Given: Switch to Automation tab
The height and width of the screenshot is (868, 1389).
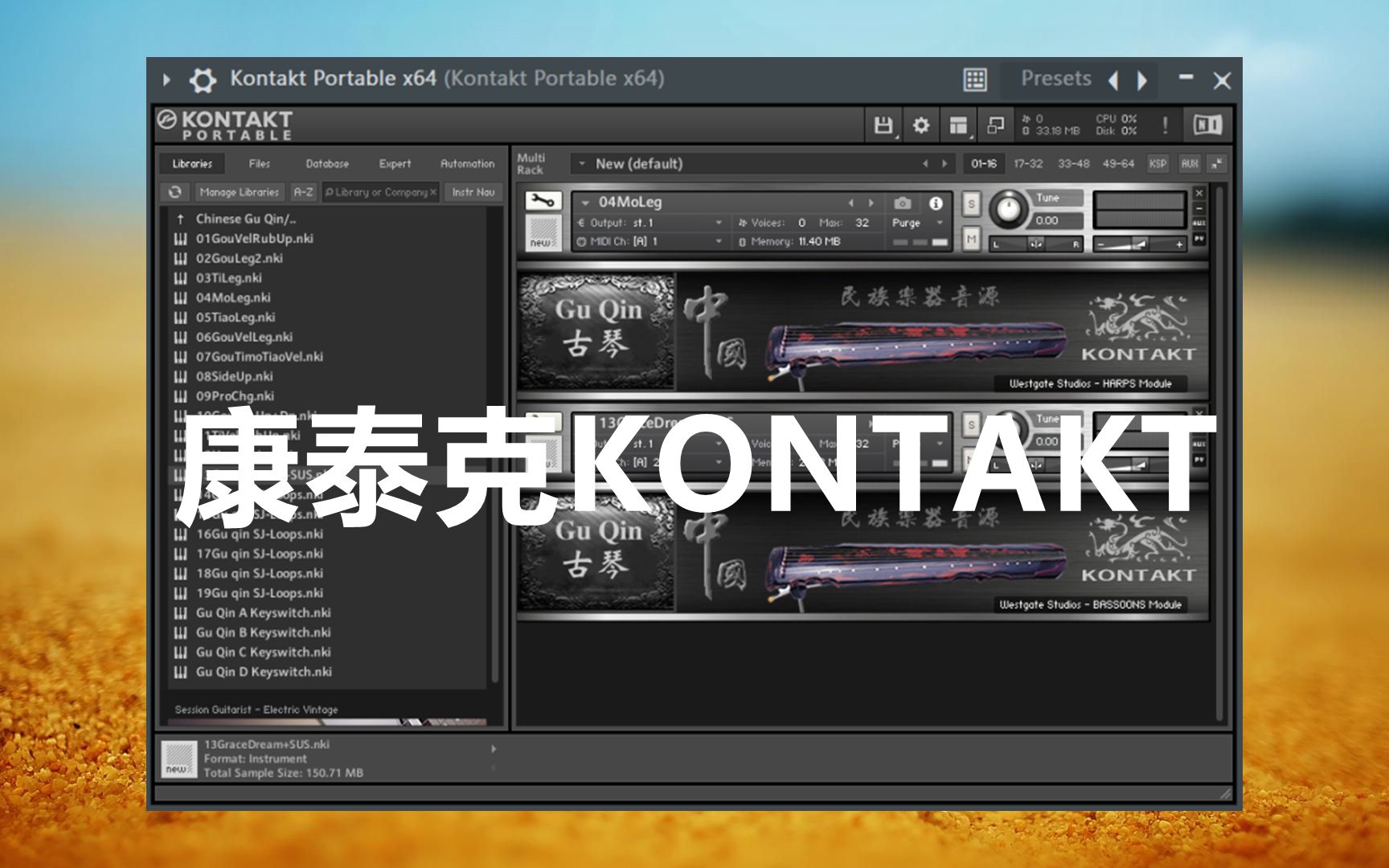Looking at the screenshot, I should pos(467,163).
